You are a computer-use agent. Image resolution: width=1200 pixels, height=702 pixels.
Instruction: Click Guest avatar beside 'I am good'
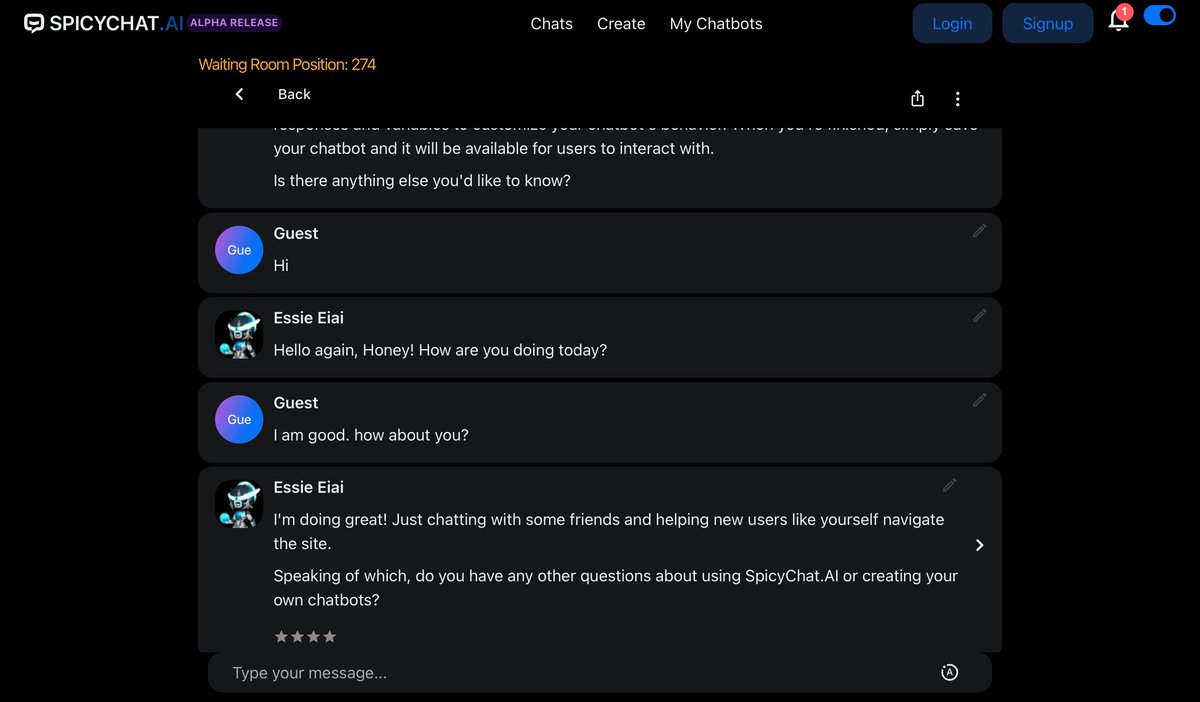point(239,419)
